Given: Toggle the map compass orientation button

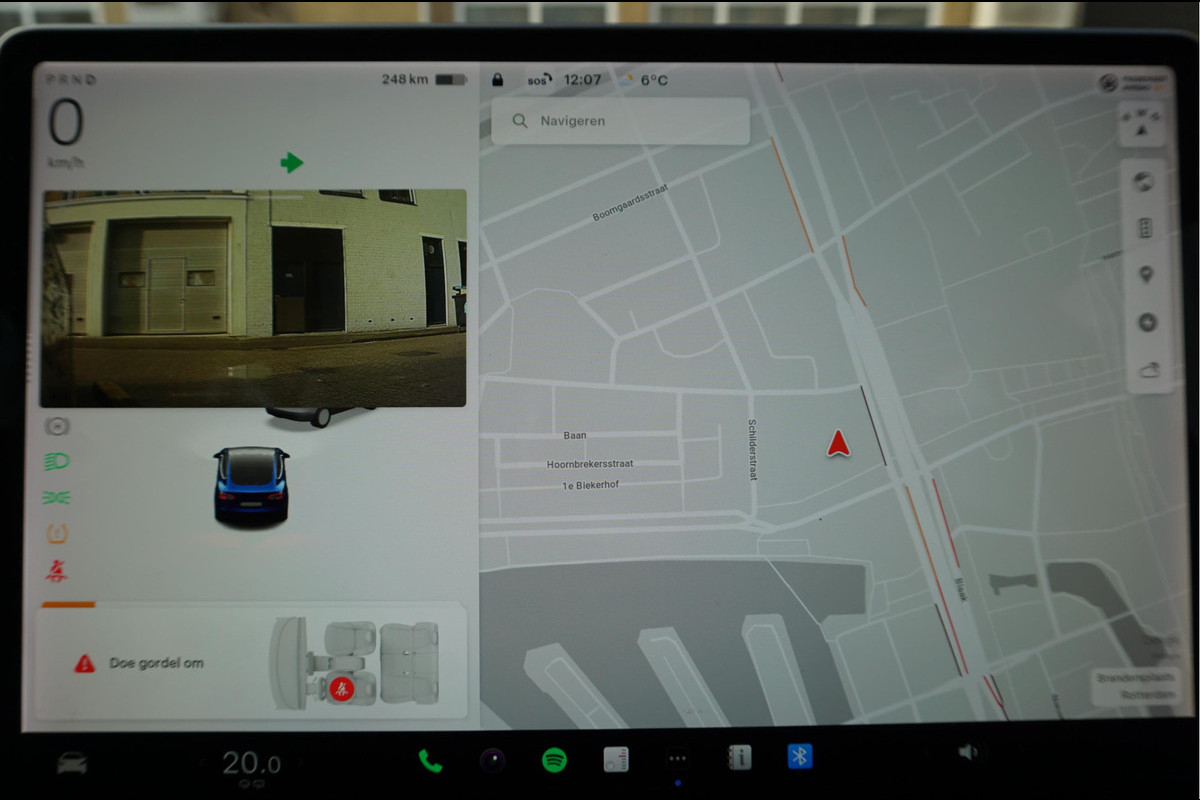Looking at the screenshot, I should click(1145, 124).
